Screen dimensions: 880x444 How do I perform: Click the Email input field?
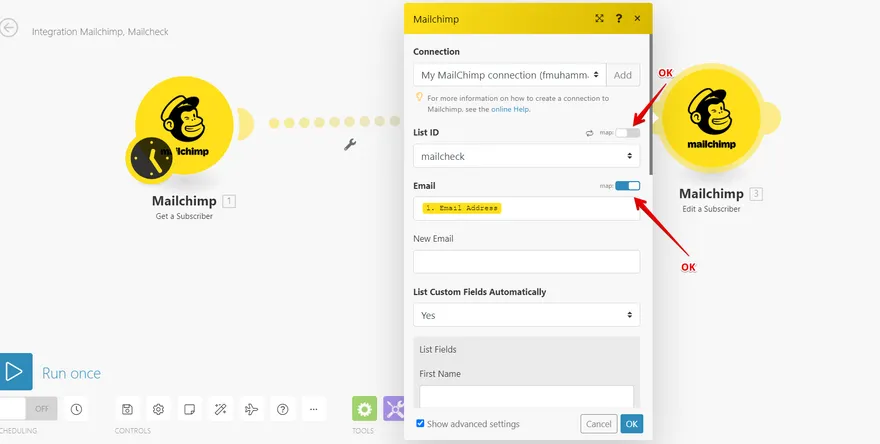tap(526, 208)
